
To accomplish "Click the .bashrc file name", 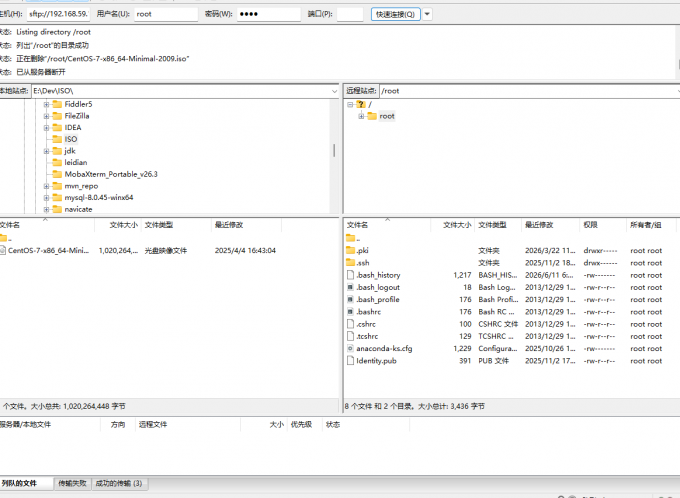I will [x=369, y=311].
